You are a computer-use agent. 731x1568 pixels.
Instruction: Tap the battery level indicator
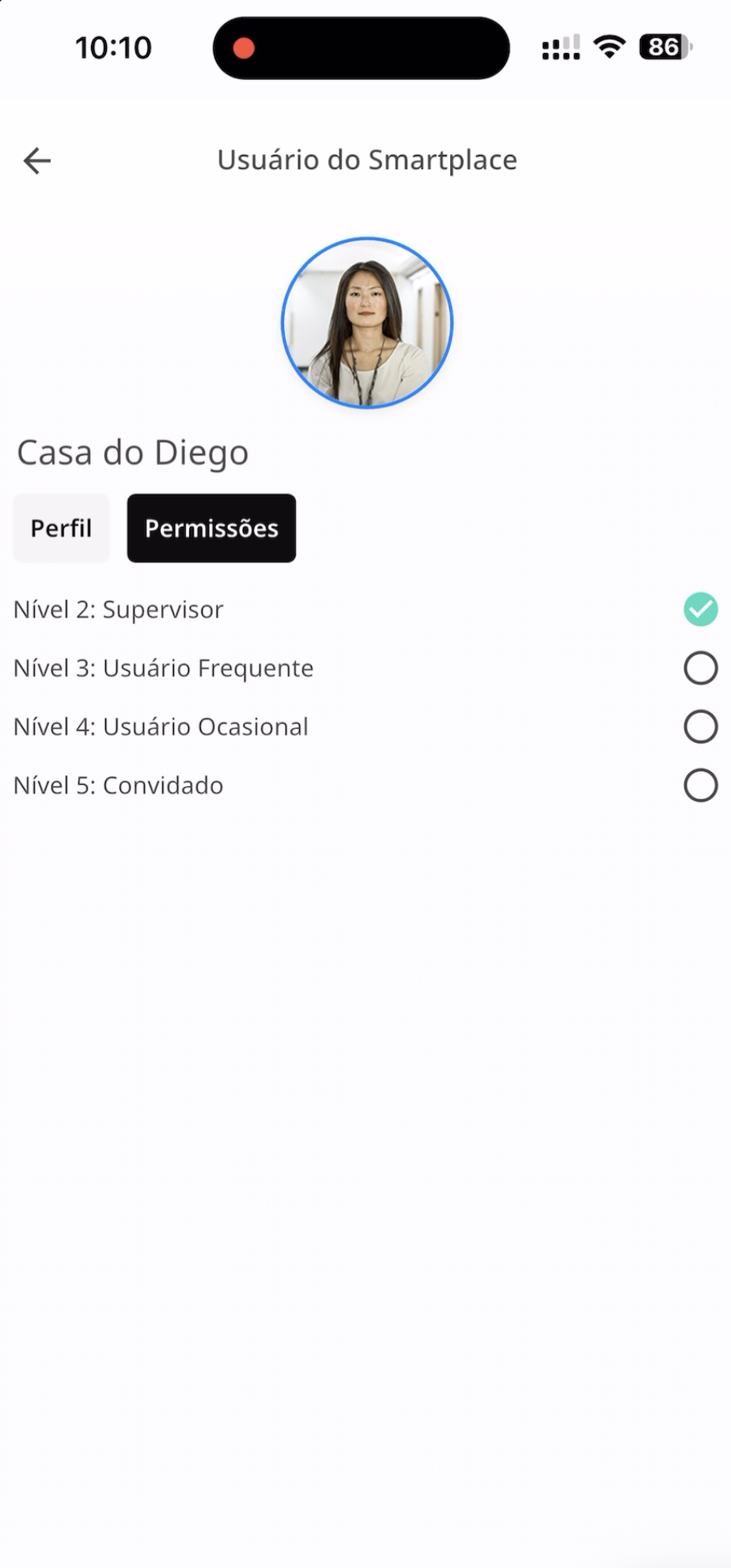tap(665, 47)
